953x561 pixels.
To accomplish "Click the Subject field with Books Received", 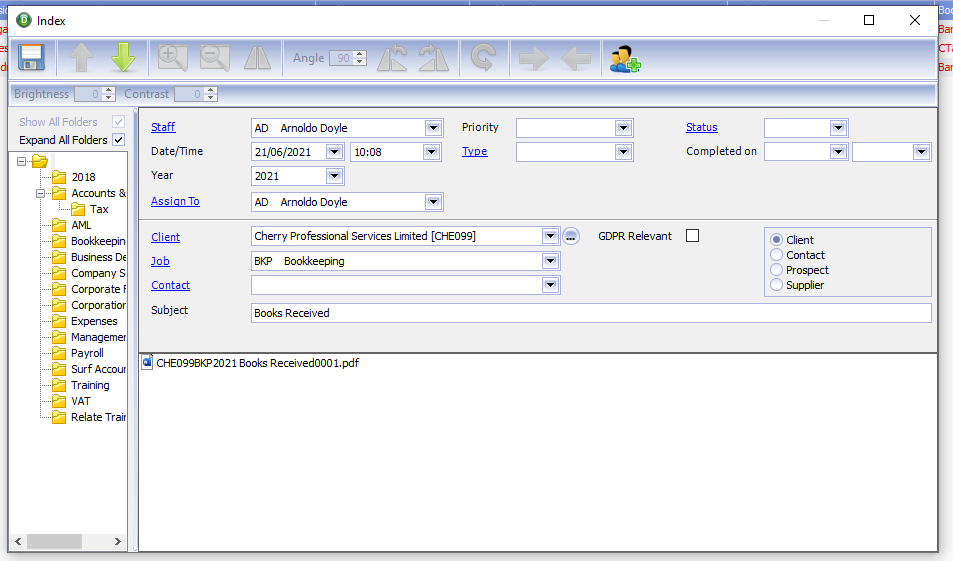I will click(591, 313).
